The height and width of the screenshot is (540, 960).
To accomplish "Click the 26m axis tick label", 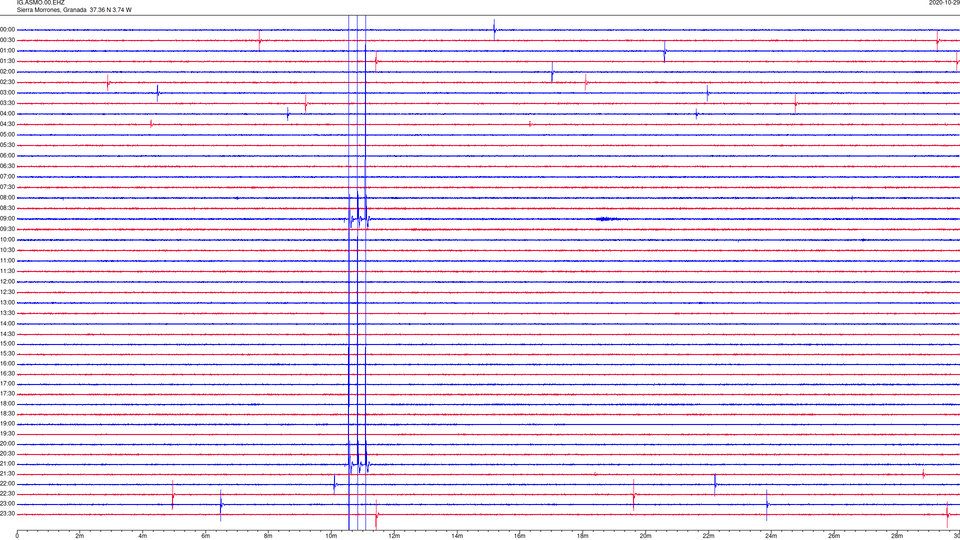I will pyautogui.click(x=834, y=536).
